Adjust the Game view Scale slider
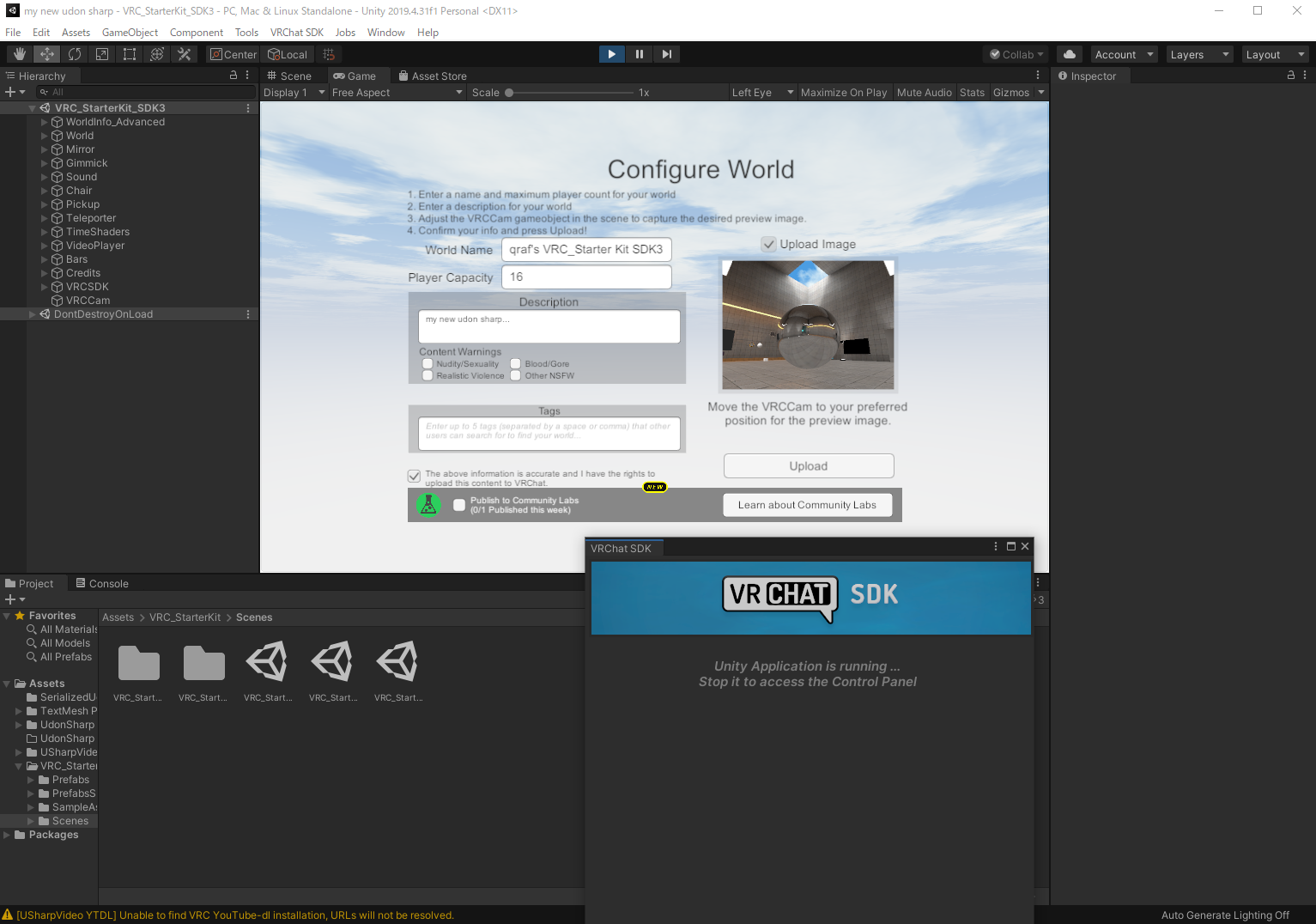Viewport: 1316px width, 924px height. point(509,93)
